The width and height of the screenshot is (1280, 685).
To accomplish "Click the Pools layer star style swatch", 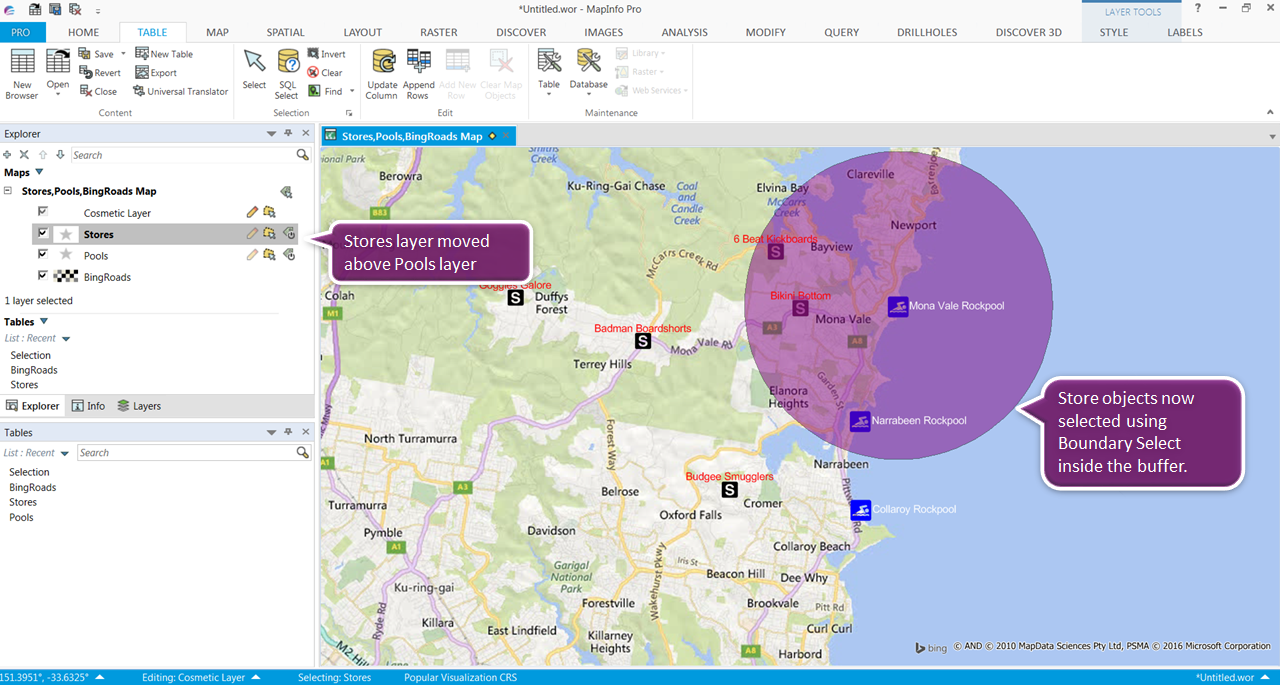I will pos(66,255).
